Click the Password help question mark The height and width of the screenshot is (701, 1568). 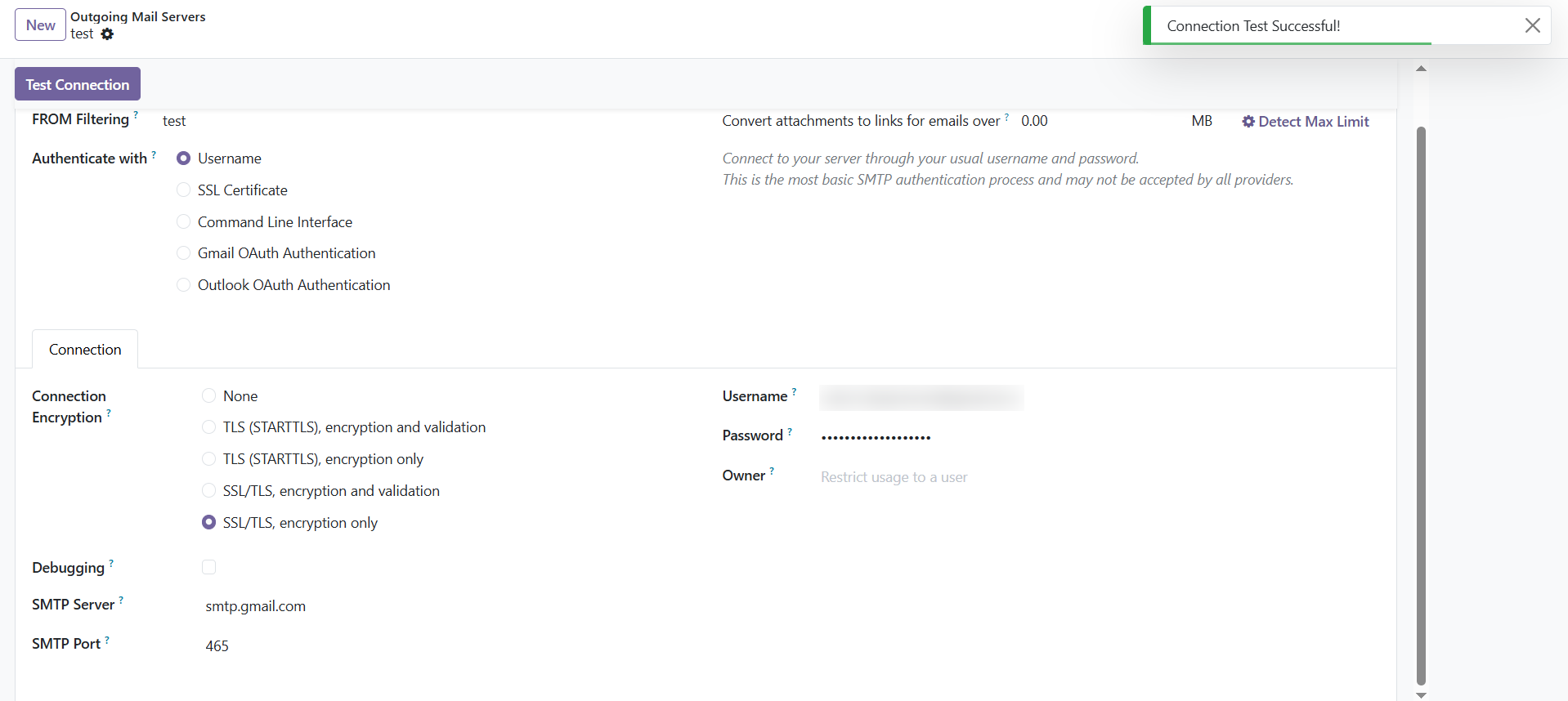click(790, 431)
